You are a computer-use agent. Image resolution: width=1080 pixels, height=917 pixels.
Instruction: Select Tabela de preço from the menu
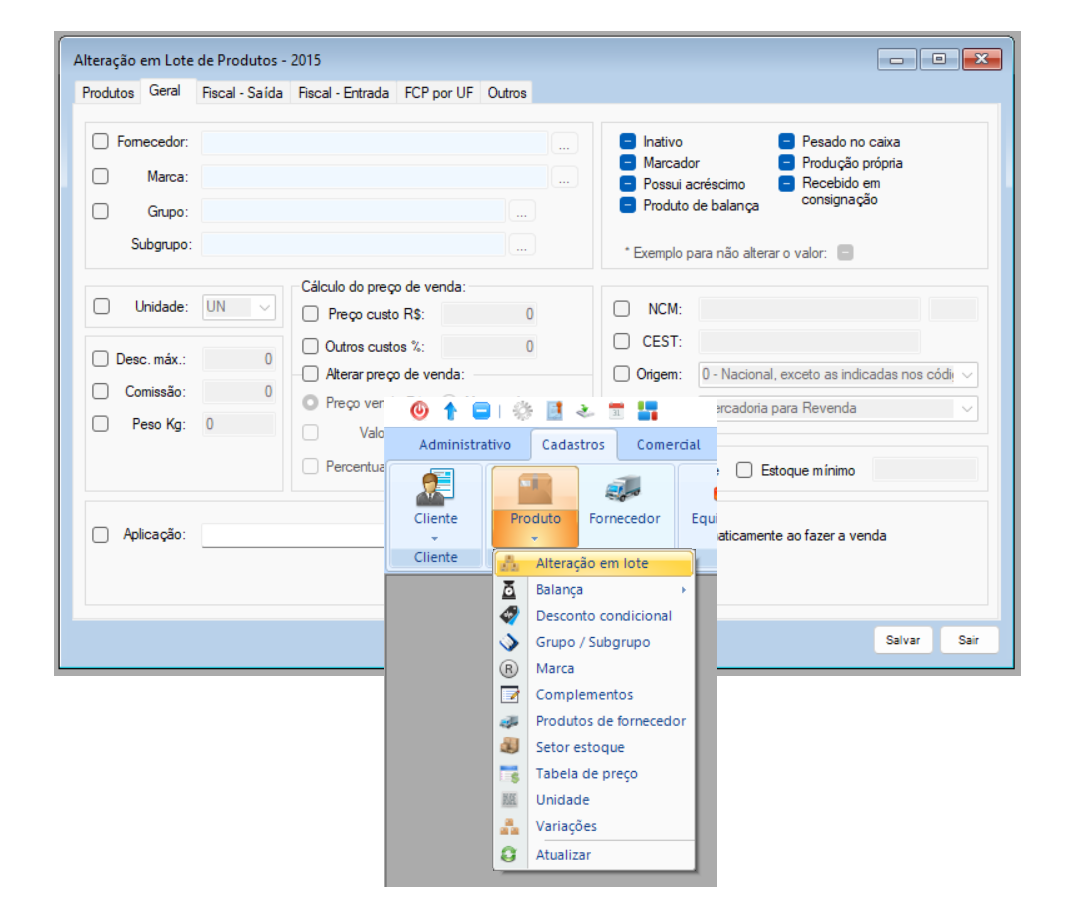[x=586, y=773]
